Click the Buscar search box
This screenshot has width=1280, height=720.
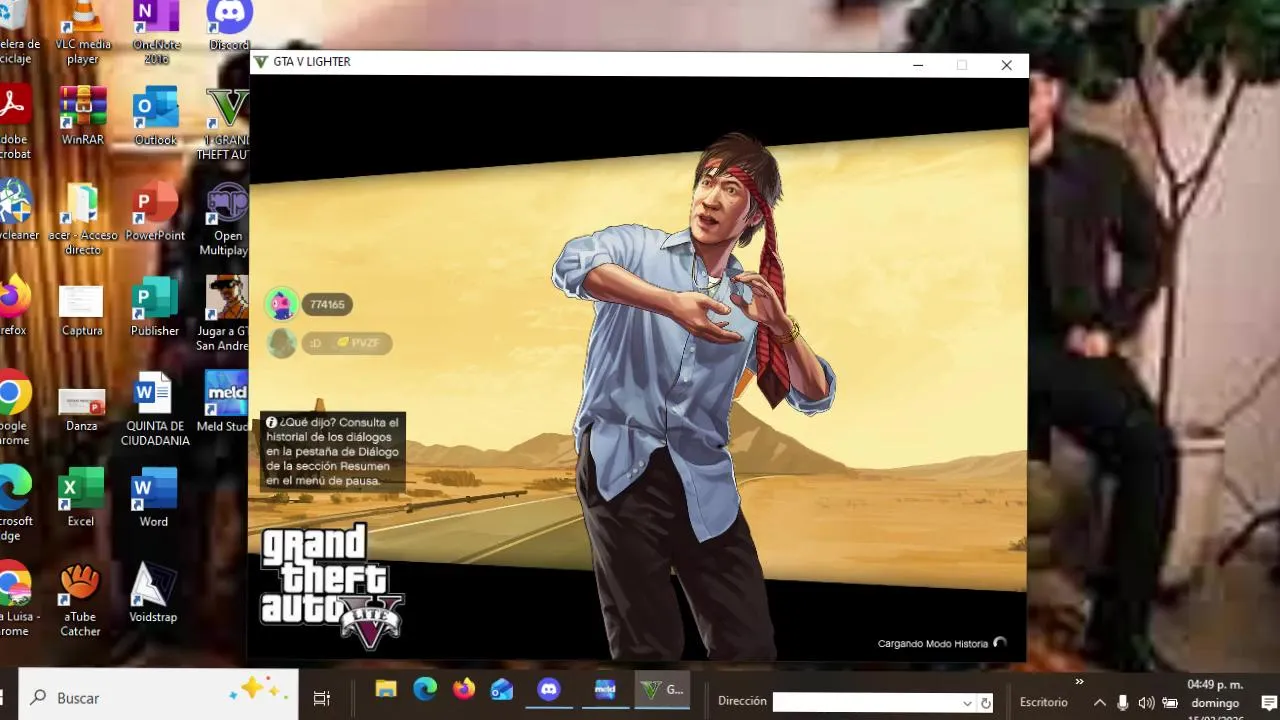(158, 697)
